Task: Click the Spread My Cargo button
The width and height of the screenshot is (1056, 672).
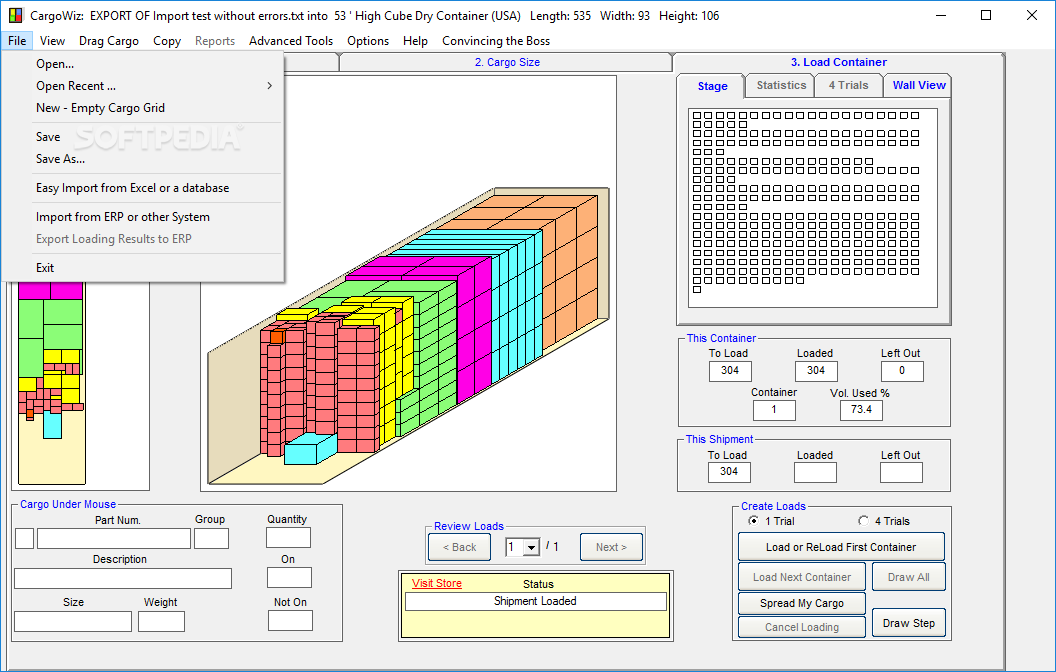Action: (x=801, y=603)
